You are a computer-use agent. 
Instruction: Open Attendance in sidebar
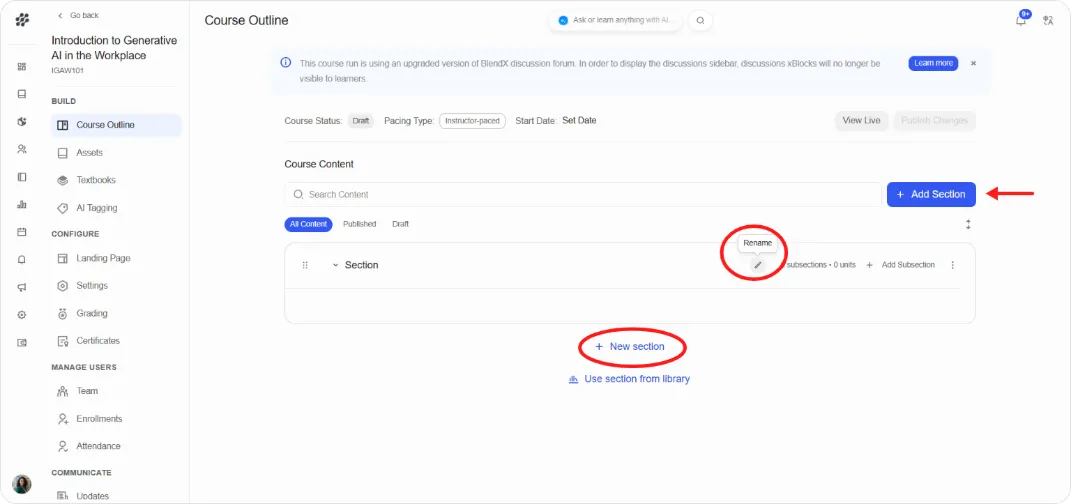click(x=116, y=446)
